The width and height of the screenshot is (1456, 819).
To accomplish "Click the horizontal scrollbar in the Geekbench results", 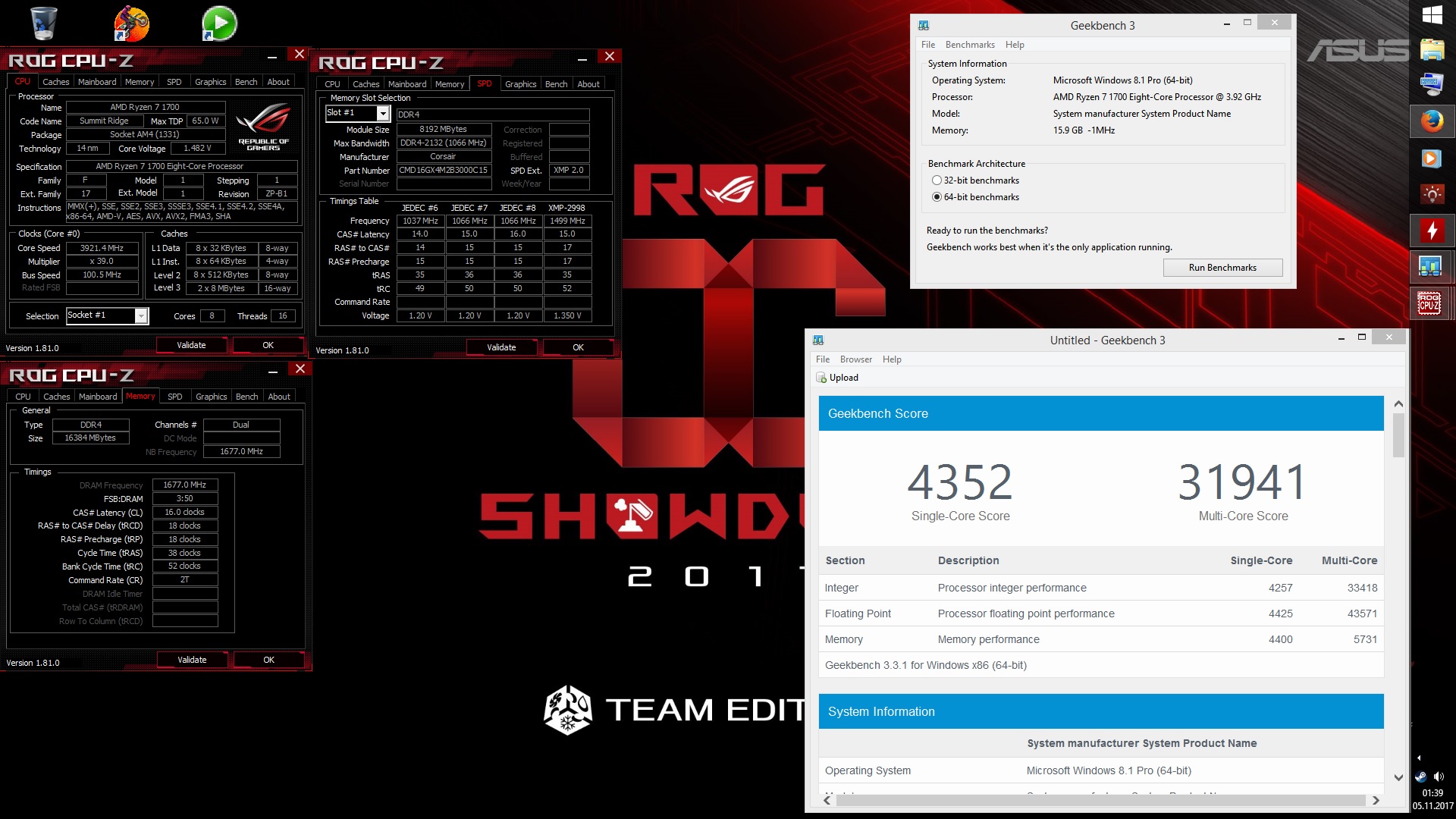I will [x=1101, y=800].
